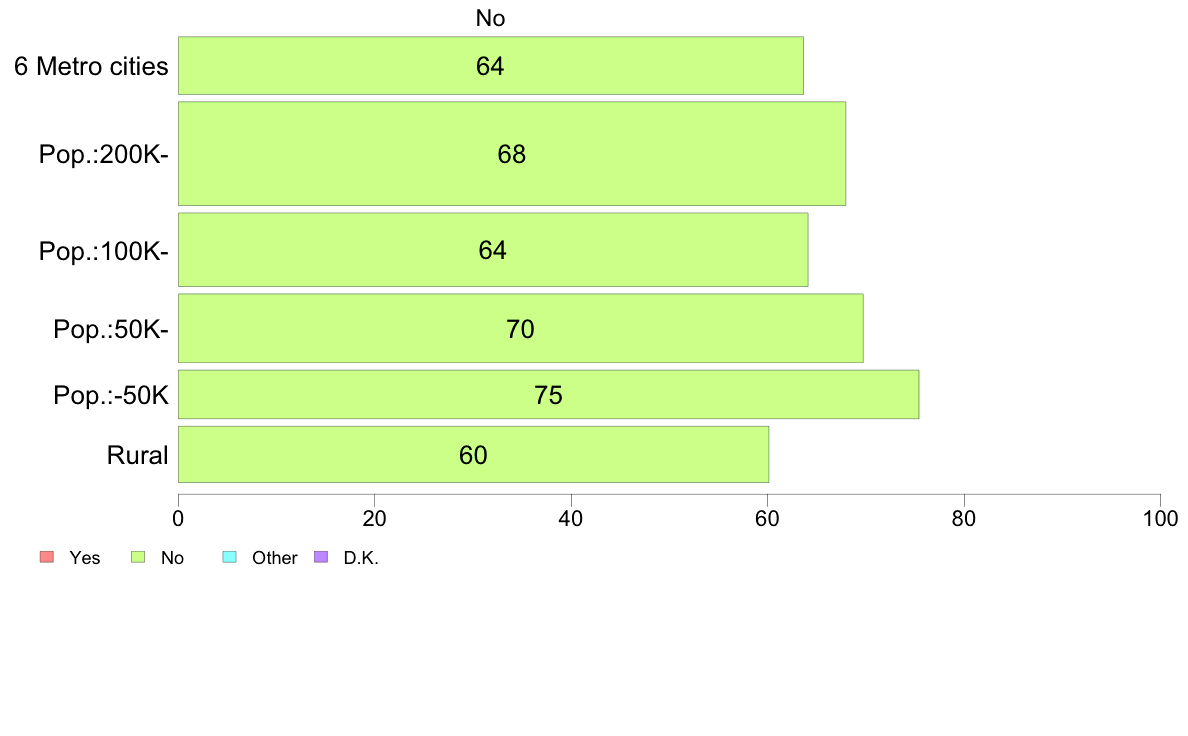Click the 6 Metro cities label
The height and width of the screenshot is (736, 1188).
pyautogui.click(x=91, y=67)
